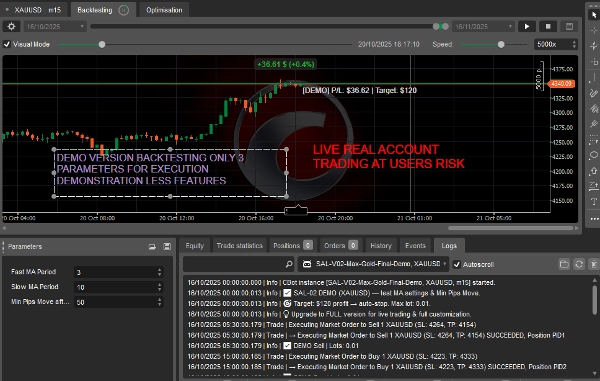Image resolution: width=600 pixels, height=381 pixels.
Task: Click the Speed slider handle
Action: [x=501, y=44]
